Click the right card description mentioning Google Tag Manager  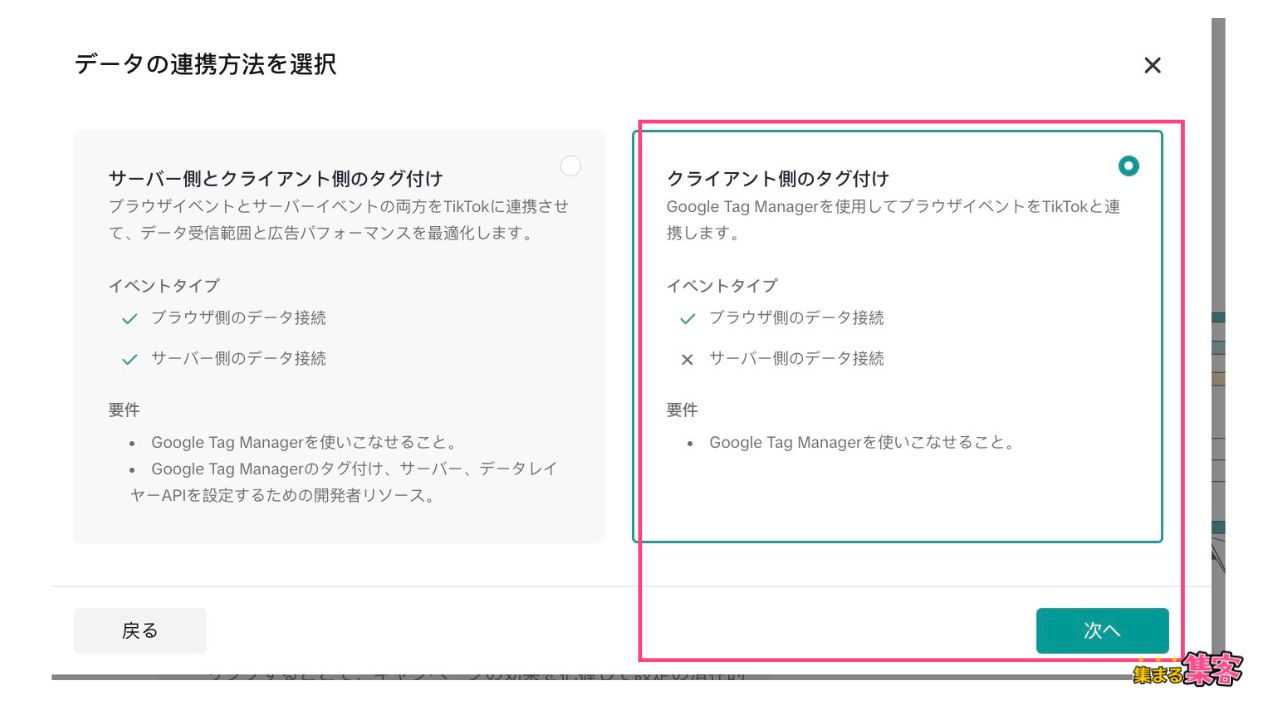pos(893,220)
